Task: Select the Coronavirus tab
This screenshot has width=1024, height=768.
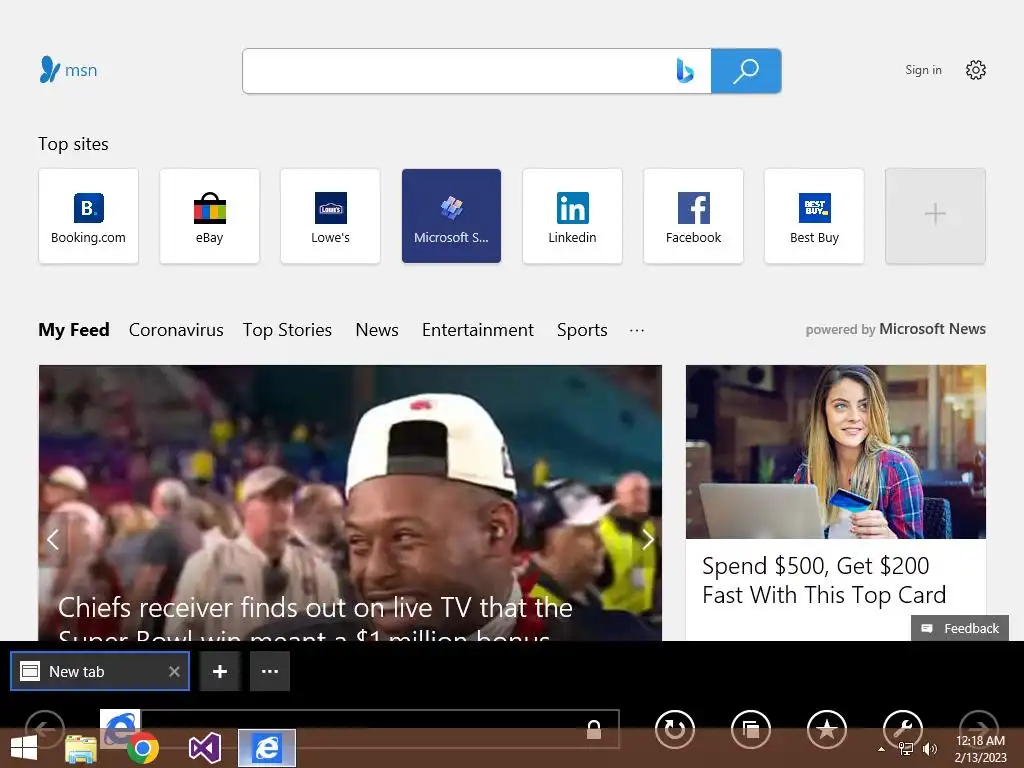Action: click(176, 330)
